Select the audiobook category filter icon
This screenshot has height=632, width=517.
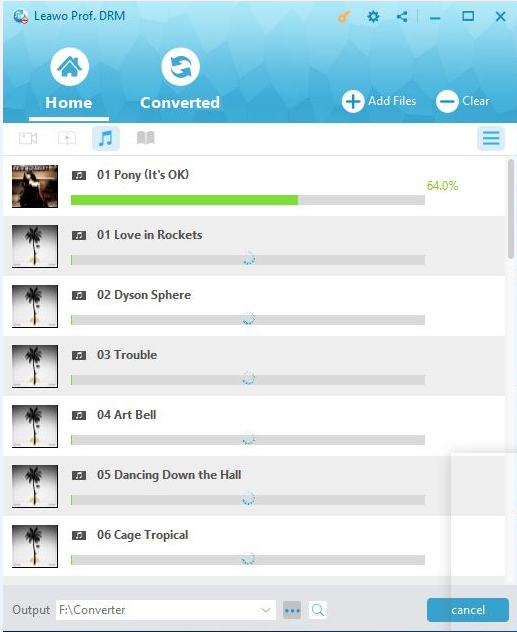pos(67,138)
